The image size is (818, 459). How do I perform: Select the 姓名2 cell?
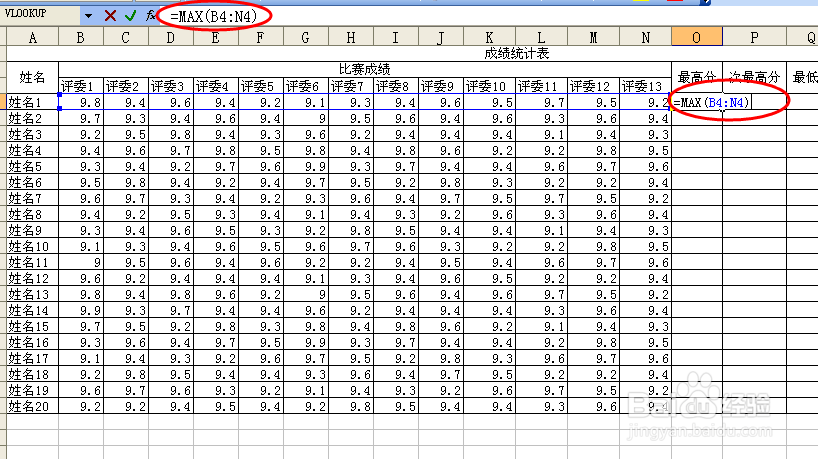pos(32,118)
